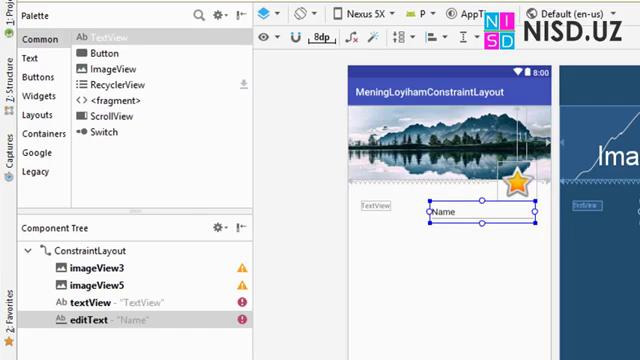Search the Palette with the magnifier icon

coord(199,16)
